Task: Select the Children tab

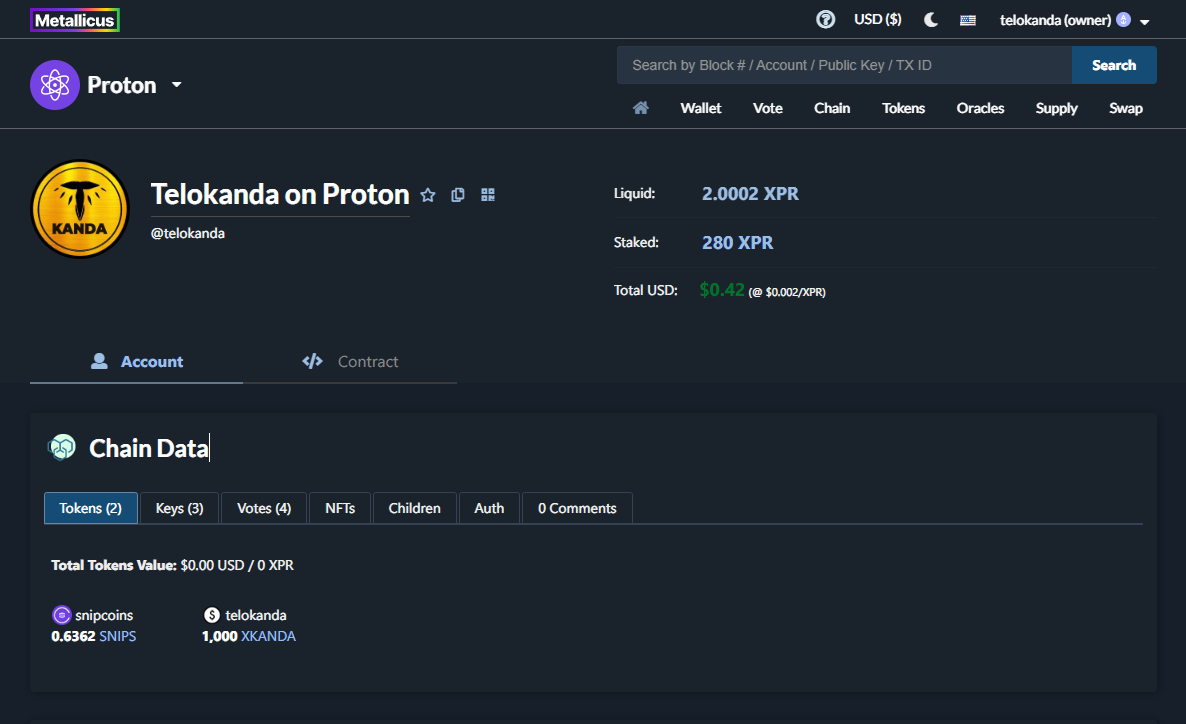Action: pos(414,508)
